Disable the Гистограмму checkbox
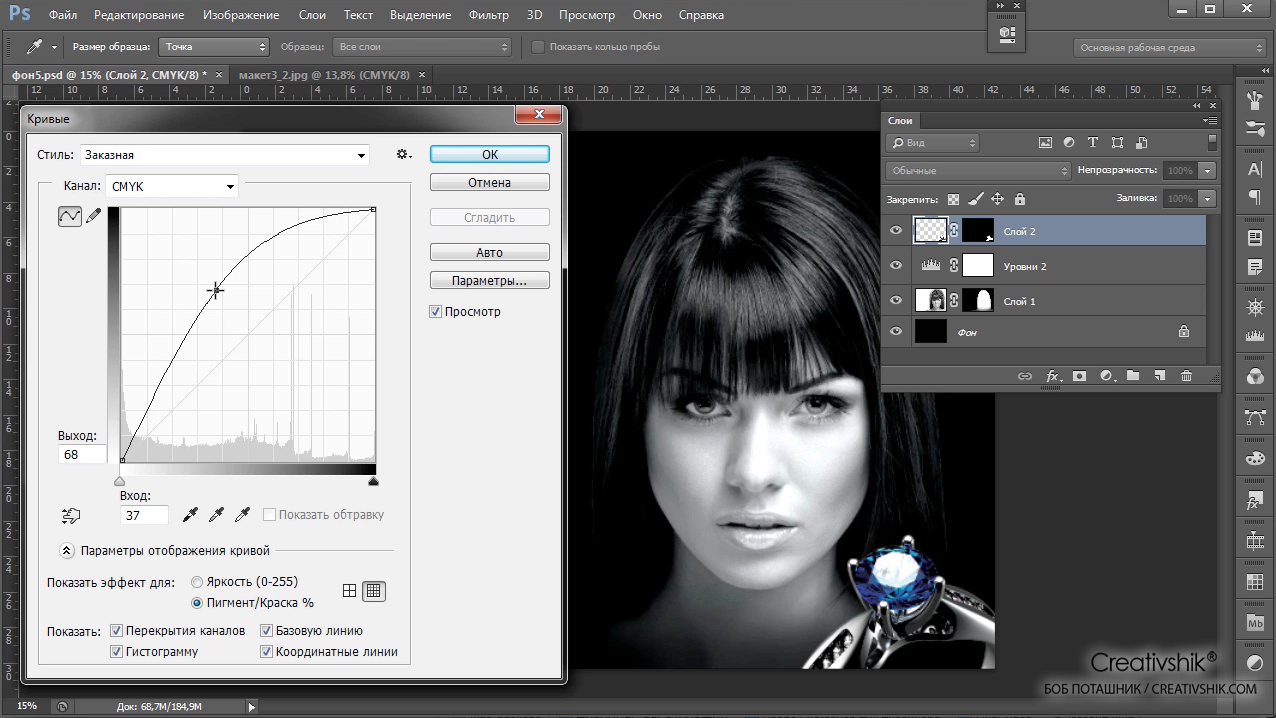This screenshot has height=718, width=1276. pyautogui.click(x=117, y=652)
